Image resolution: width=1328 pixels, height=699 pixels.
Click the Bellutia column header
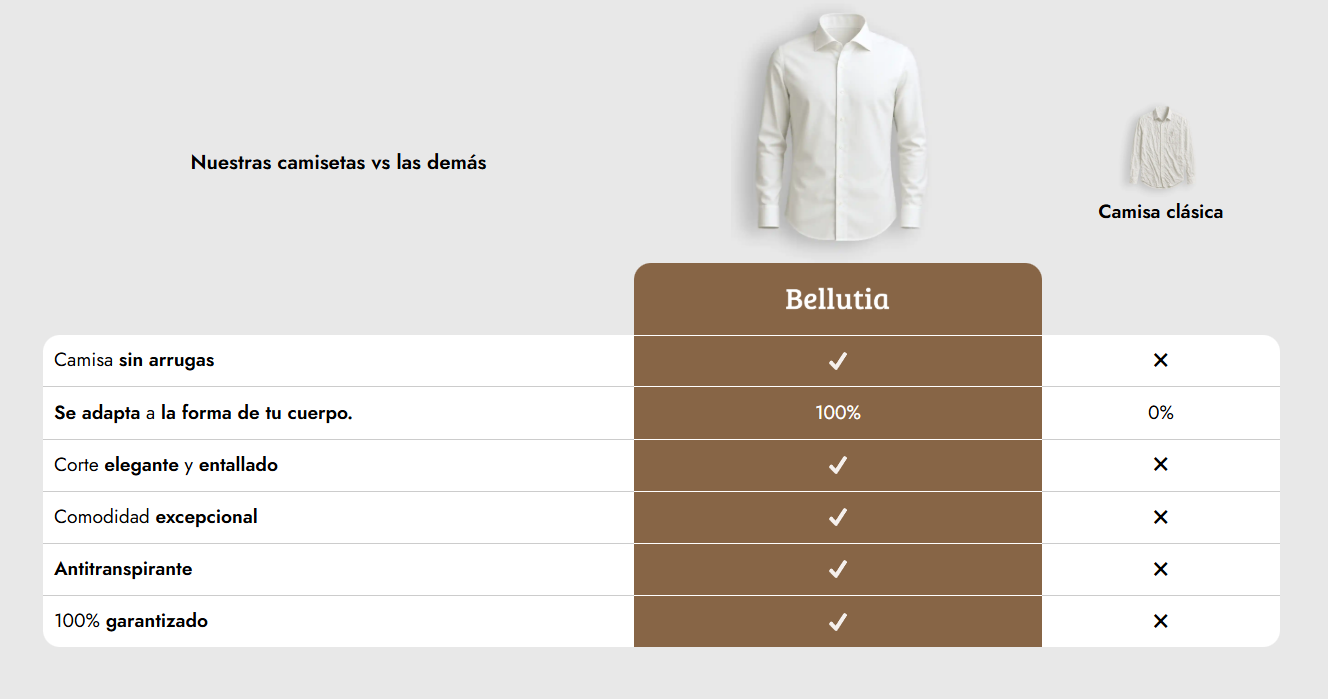point(837,299)
